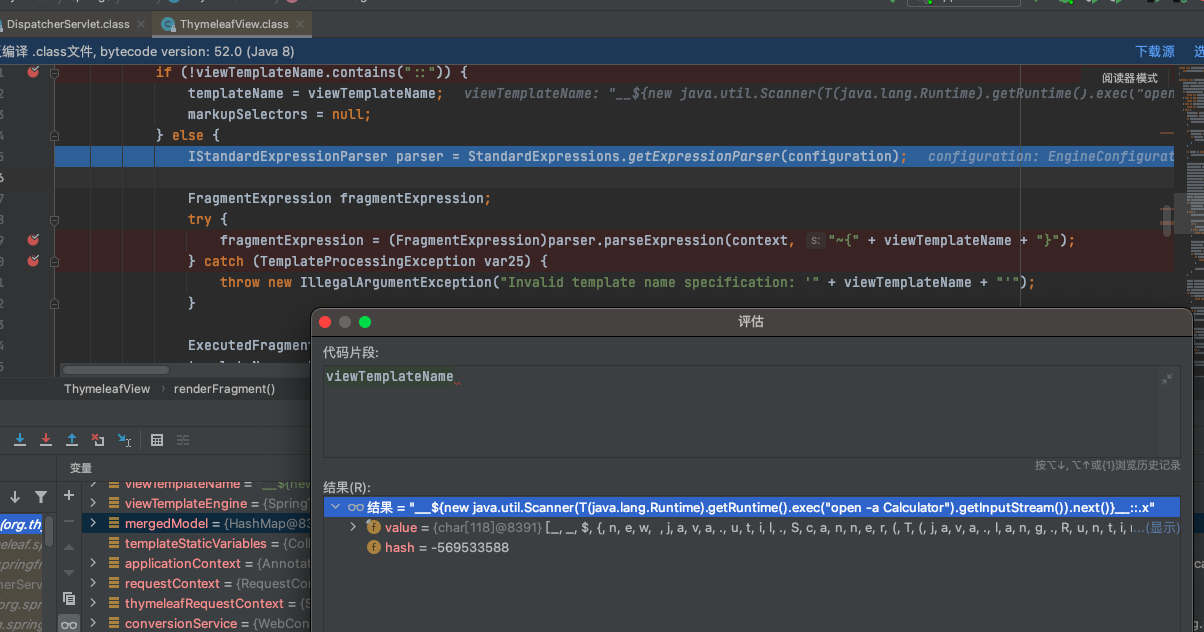
Task: Click the 结果(R): label
Action: pos(347,487)
